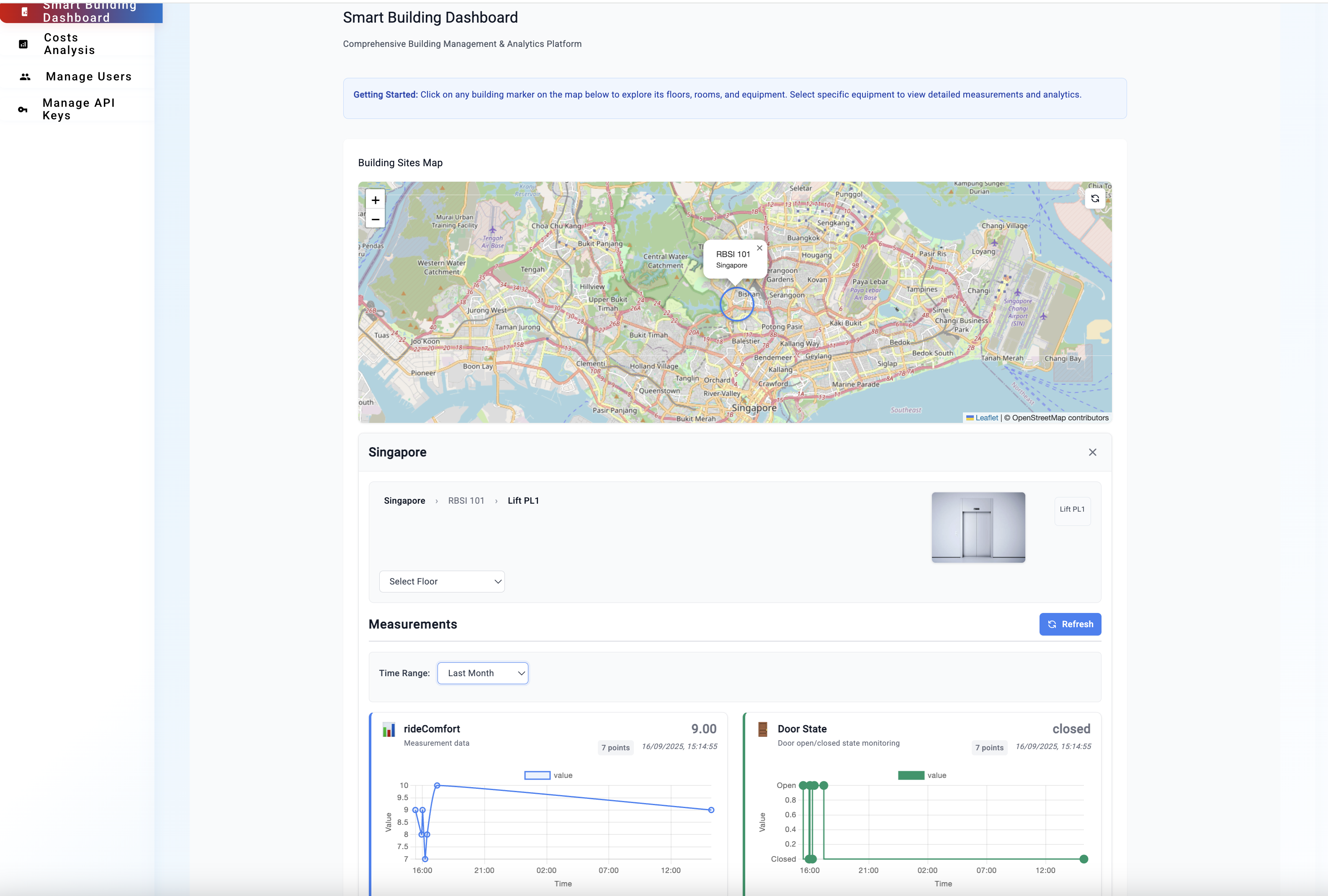This screenshot has width=1328, height=896.
Task: Click the Lift PL1 elevator thumbnail
Action: pos(978,528)
